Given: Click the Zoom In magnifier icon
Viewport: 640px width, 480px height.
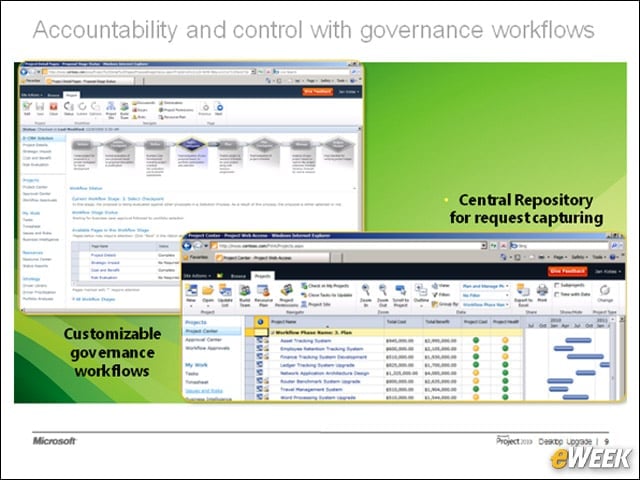Looking at the screenshot, I should click(366, 290).
